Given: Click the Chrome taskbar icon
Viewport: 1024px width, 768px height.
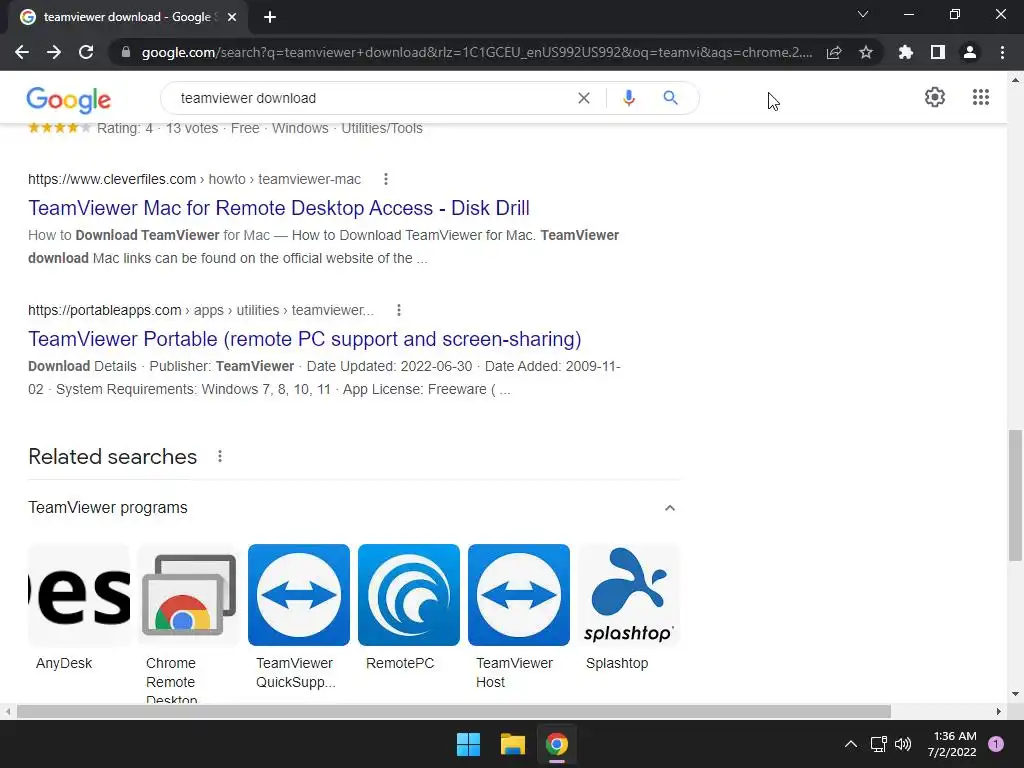Looking at the screenshot, I should pyautogui.click(x=557, y=744).
